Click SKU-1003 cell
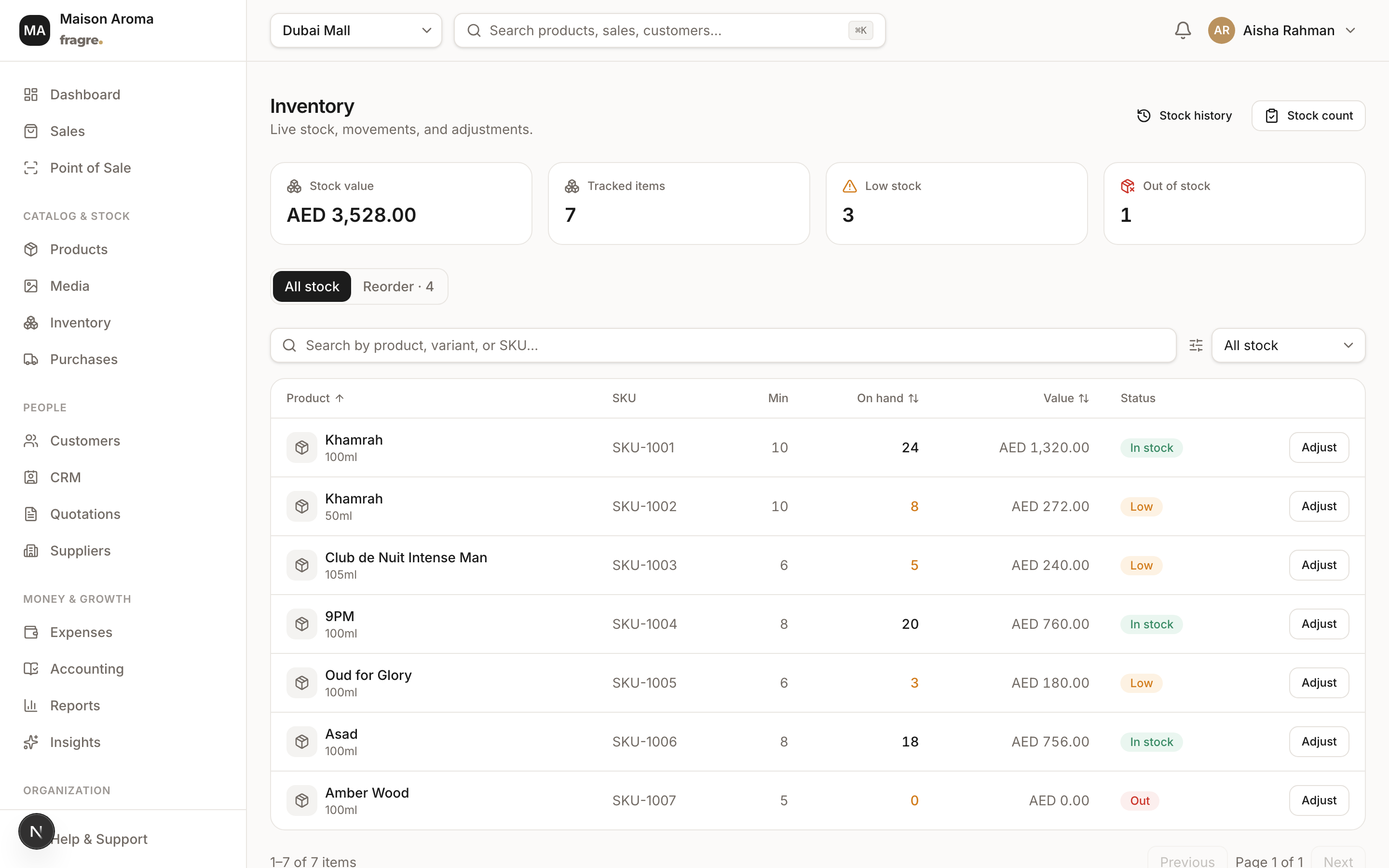Image resolution: width=1389 pixels, height=868 pixels. 644,566
